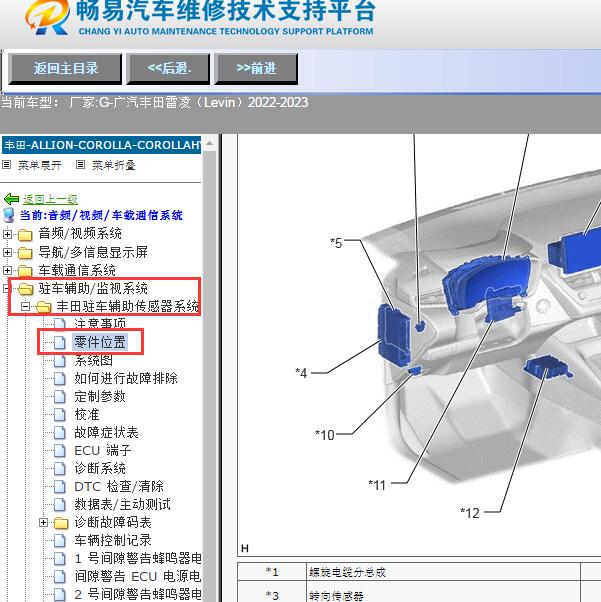Click the document icon beside ECU 端子
This screenshot has width=601, height=602.
pos(60,450)
